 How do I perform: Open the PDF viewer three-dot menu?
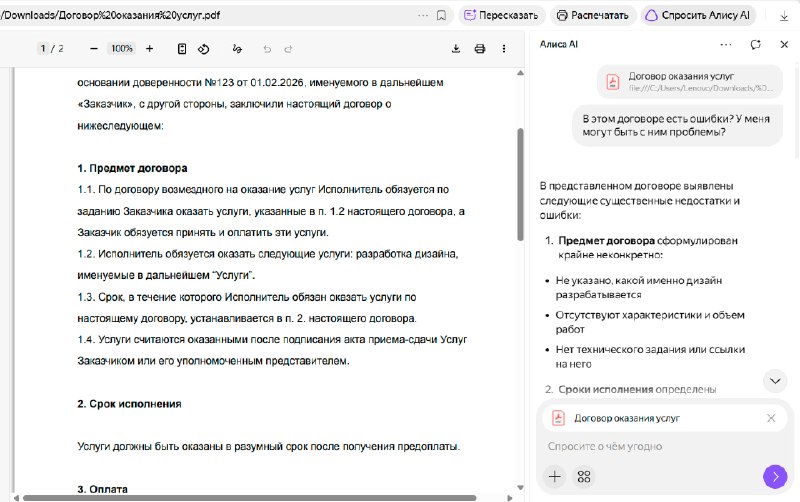504,48
